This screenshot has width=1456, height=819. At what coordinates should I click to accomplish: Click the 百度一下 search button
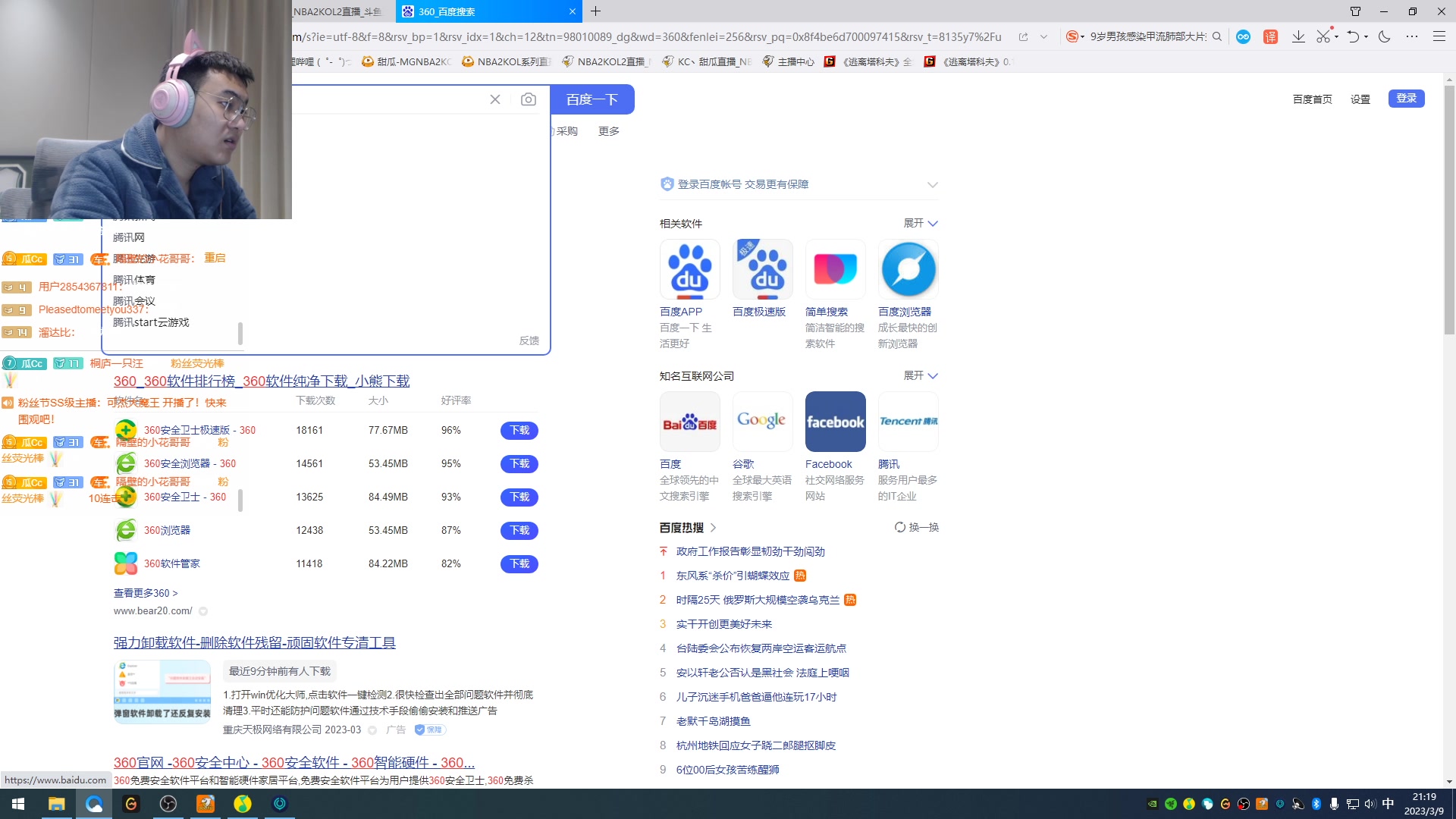(x=592, y=99)
